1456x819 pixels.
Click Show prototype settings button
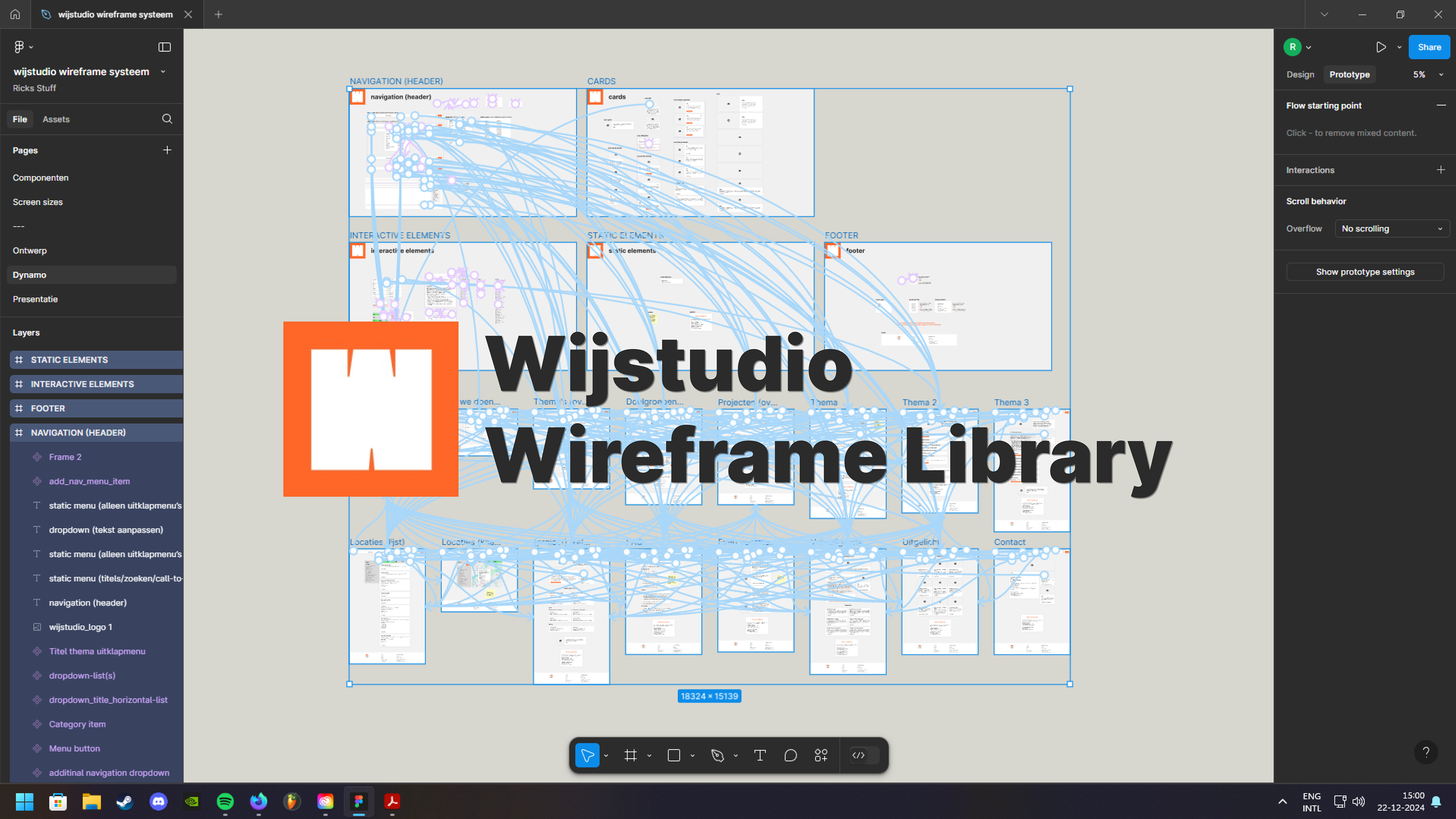click(1365, 272)
